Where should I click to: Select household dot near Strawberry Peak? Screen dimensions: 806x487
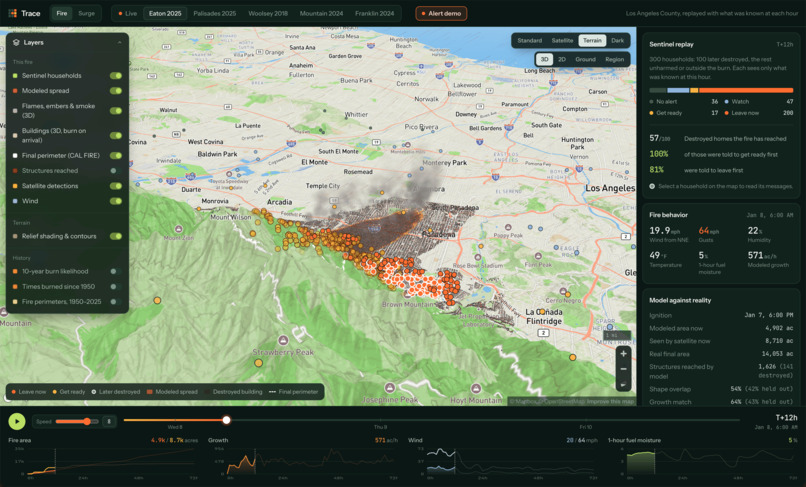click(259, 363)
